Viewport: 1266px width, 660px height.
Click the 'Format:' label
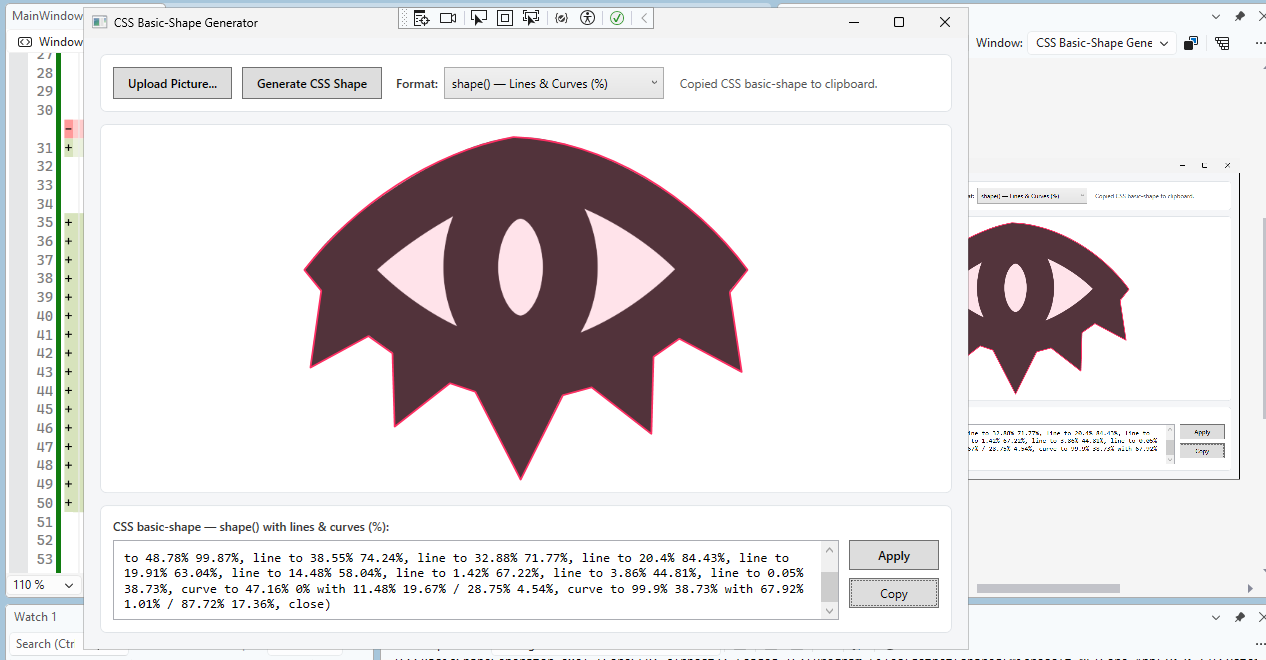(416, 84)
